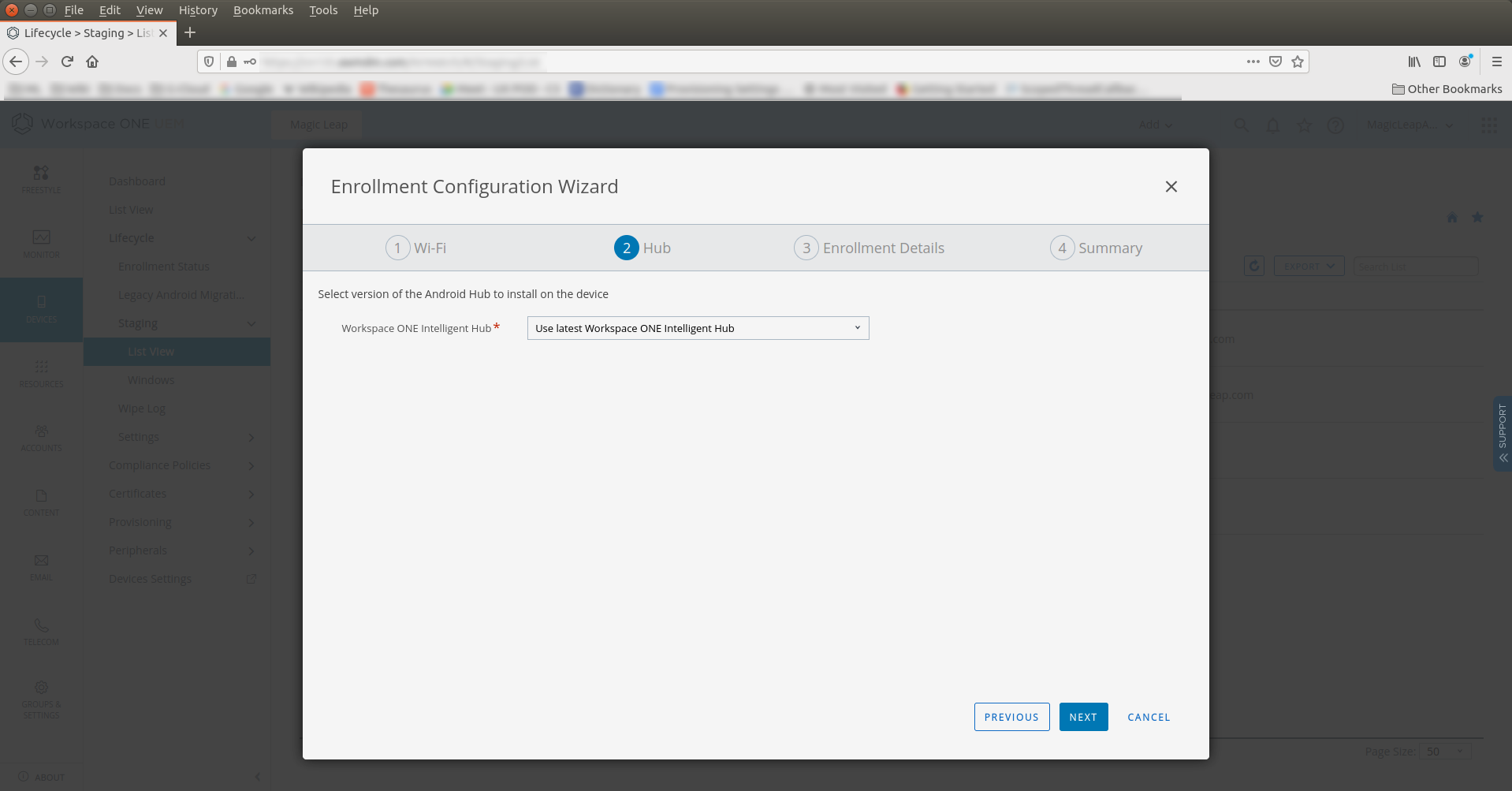Open a new browser tab
Viewport: 1512px width, 791px height.
point(190,33)
